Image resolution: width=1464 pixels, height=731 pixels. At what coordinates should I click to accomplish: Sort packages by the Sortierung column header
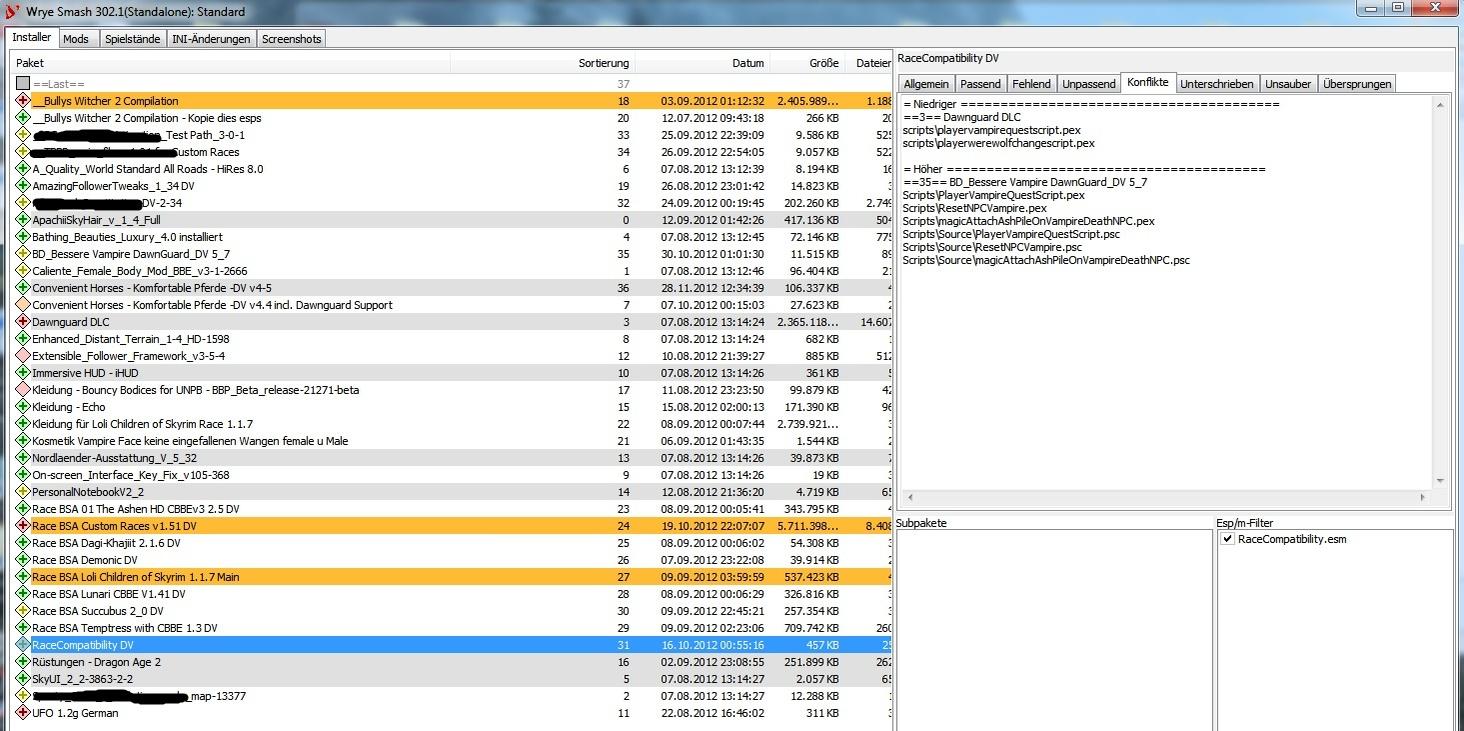tap(603, 63)
